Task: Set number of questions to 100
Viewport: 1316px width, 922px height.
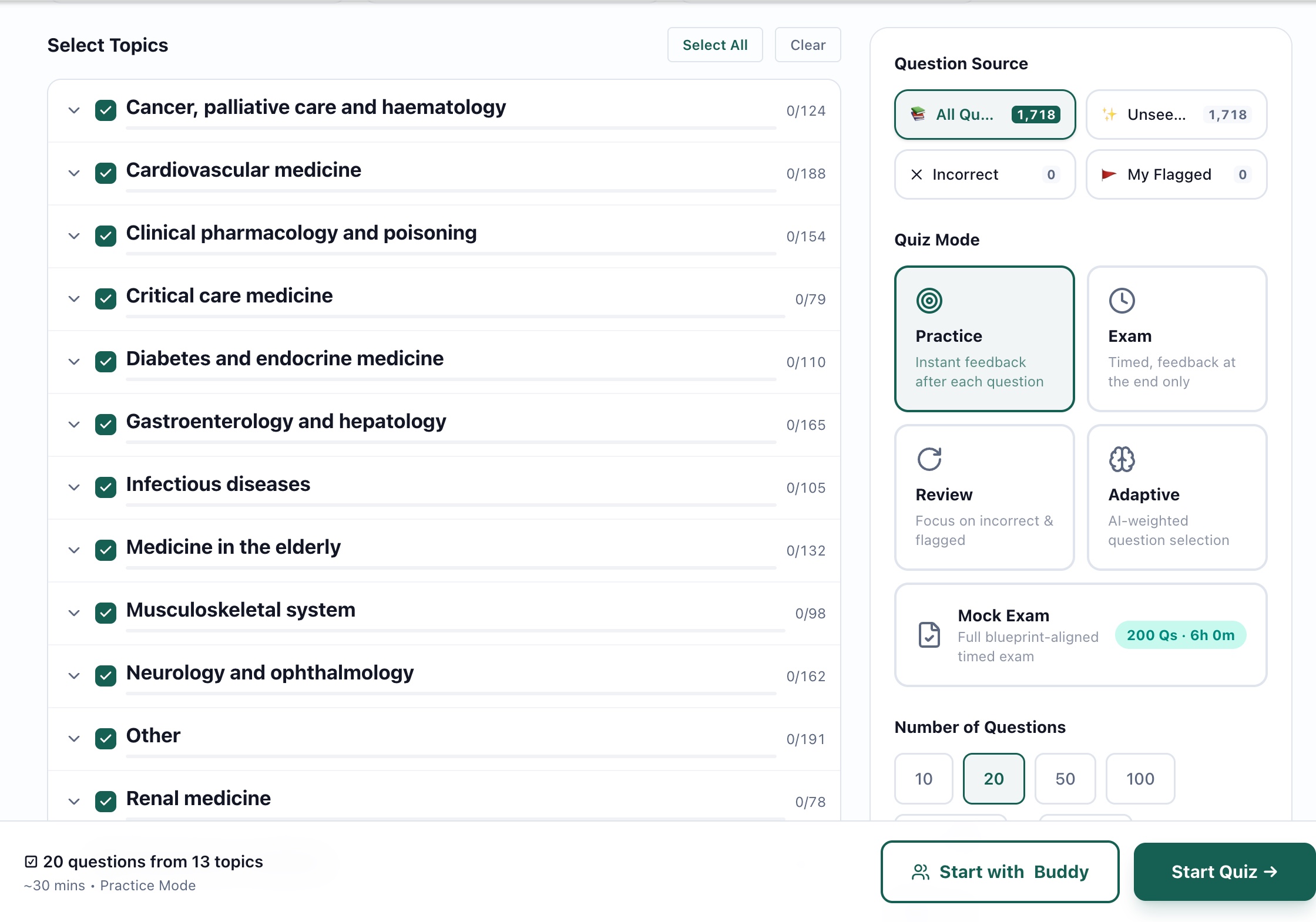Action: [1140, 779]
